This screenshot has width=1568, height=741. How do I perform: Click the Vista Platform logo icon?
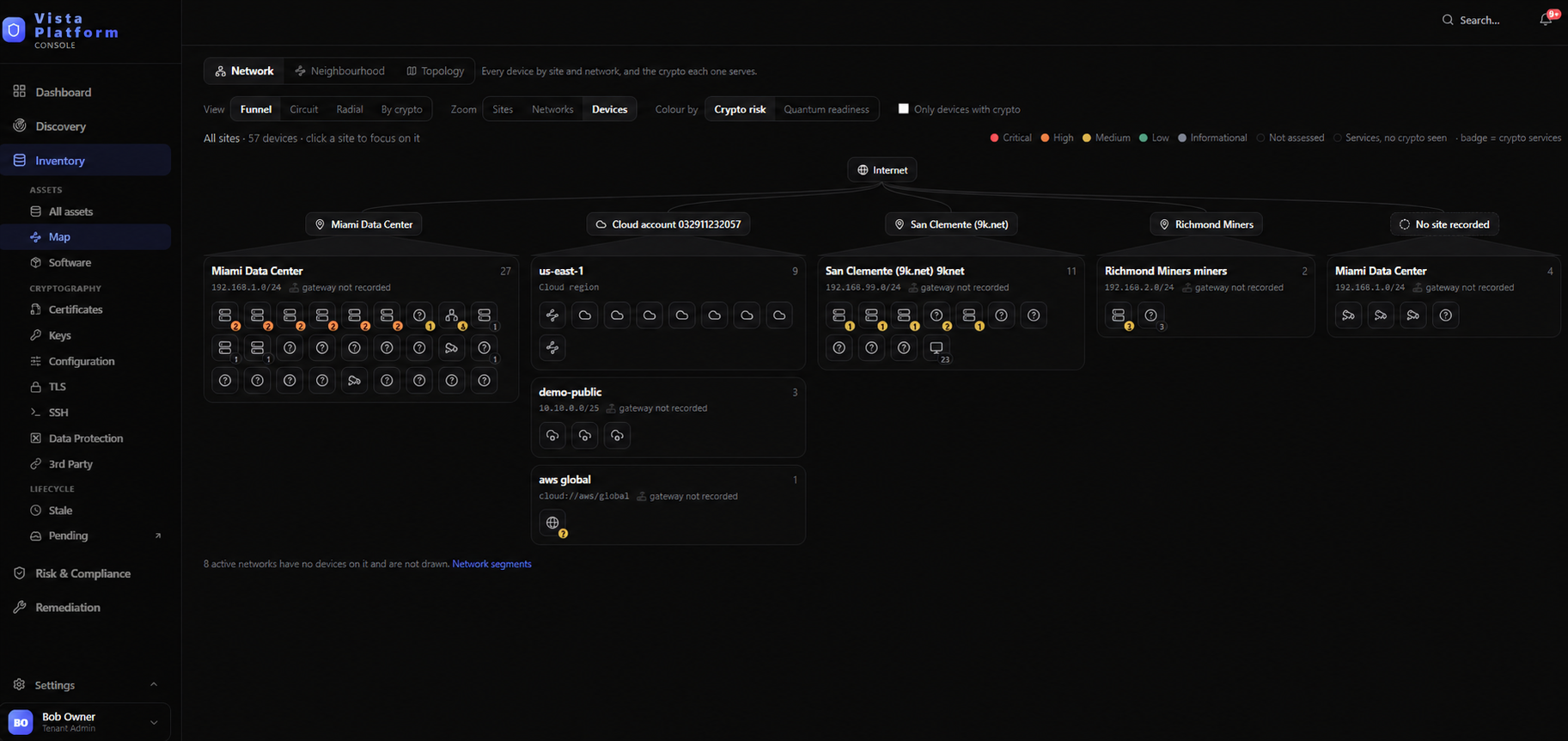(x=14, y=30)
